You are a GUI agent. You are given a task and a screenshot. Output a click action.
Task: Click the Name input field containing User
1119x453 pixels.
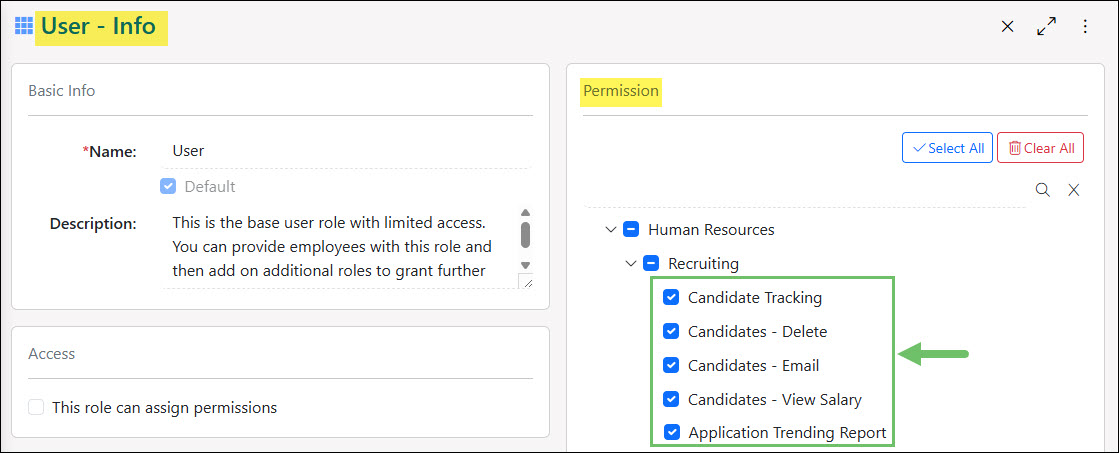(x=348, y=151)
